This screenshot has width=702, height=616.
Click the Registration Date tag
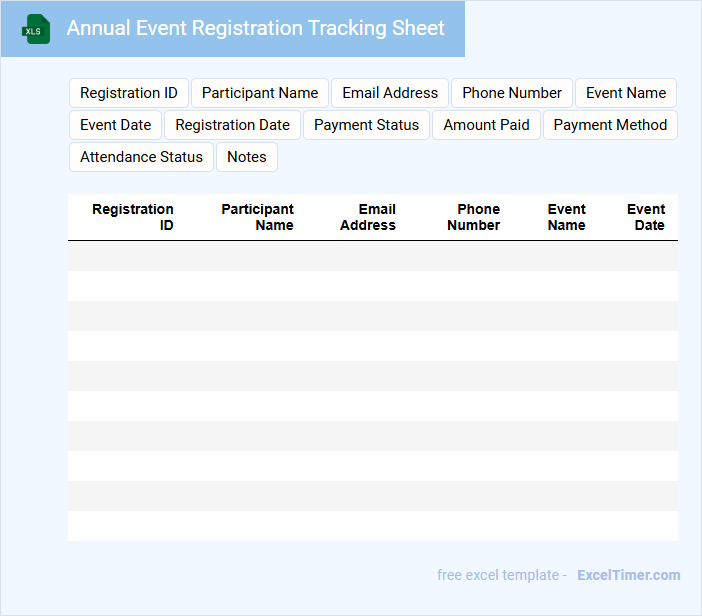[x=233, y=125]
